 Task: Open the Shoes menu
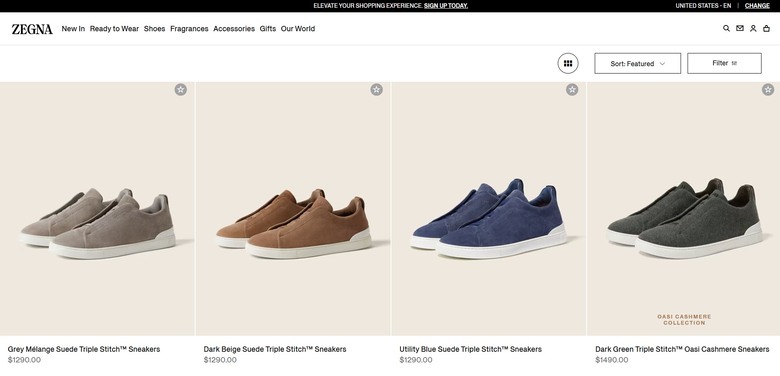click(x=154, y=29)
